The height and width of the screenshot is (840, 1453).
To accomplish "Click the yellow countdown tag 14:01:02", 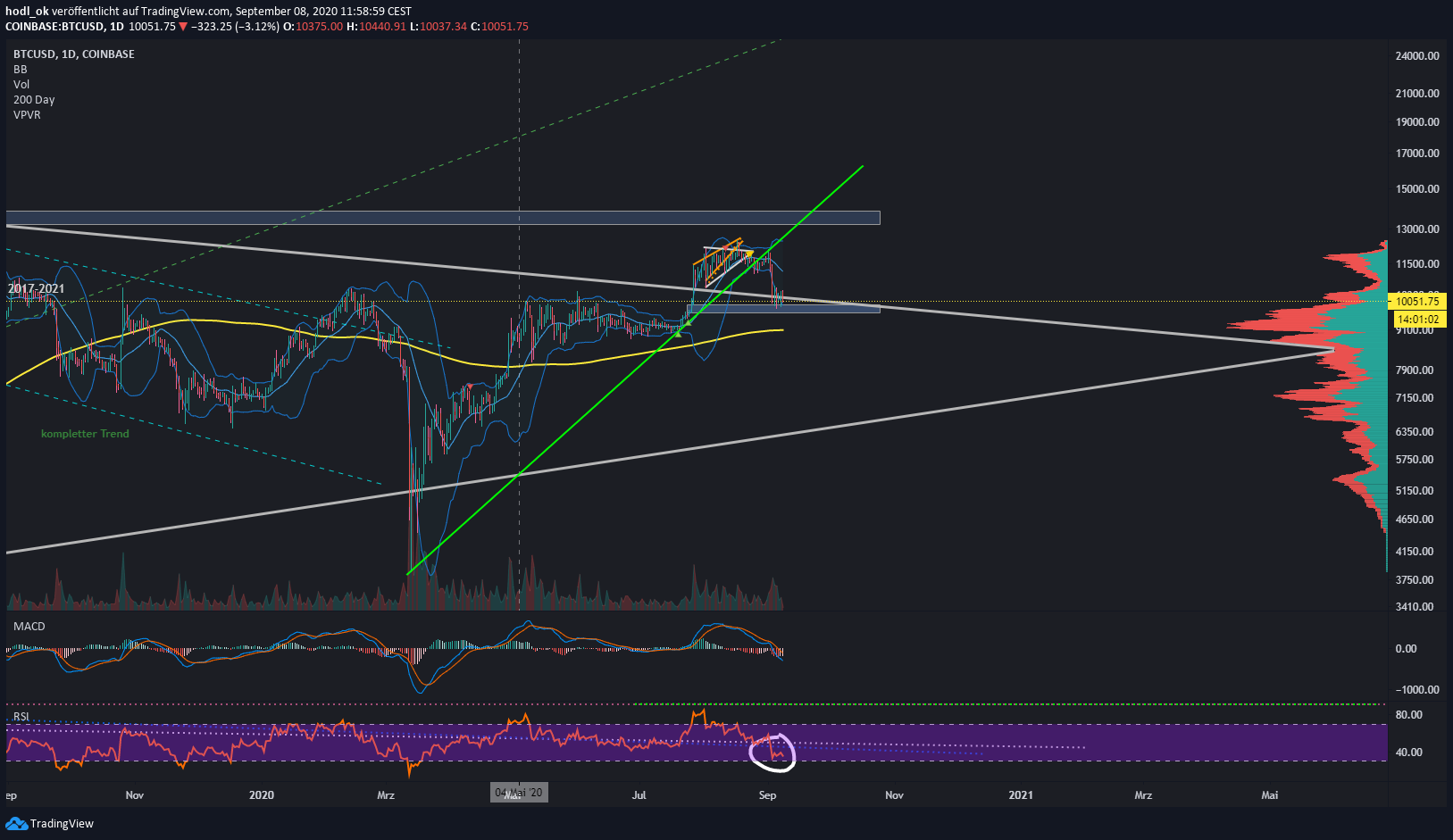I will tap(1417, 320).
